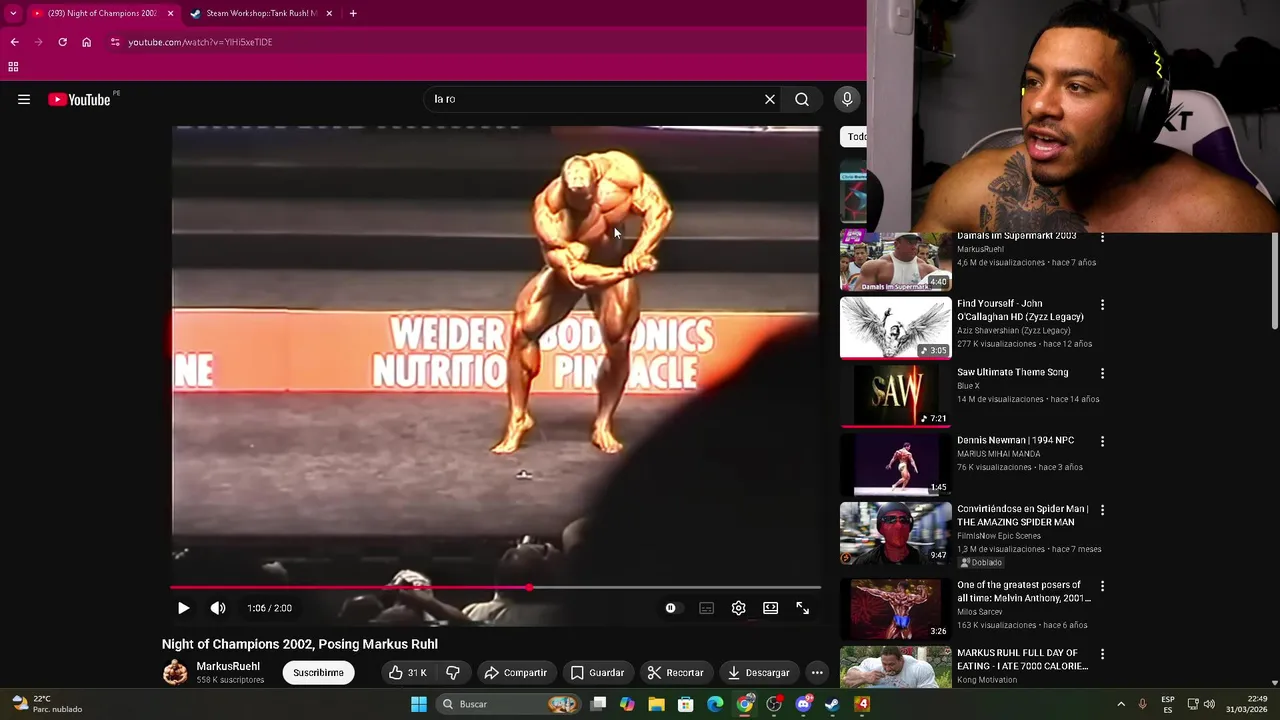Viewport: 1280px width, 720px height.
Task: Open options for Melvin Anthony video
Action: [x=1102, y=586]
